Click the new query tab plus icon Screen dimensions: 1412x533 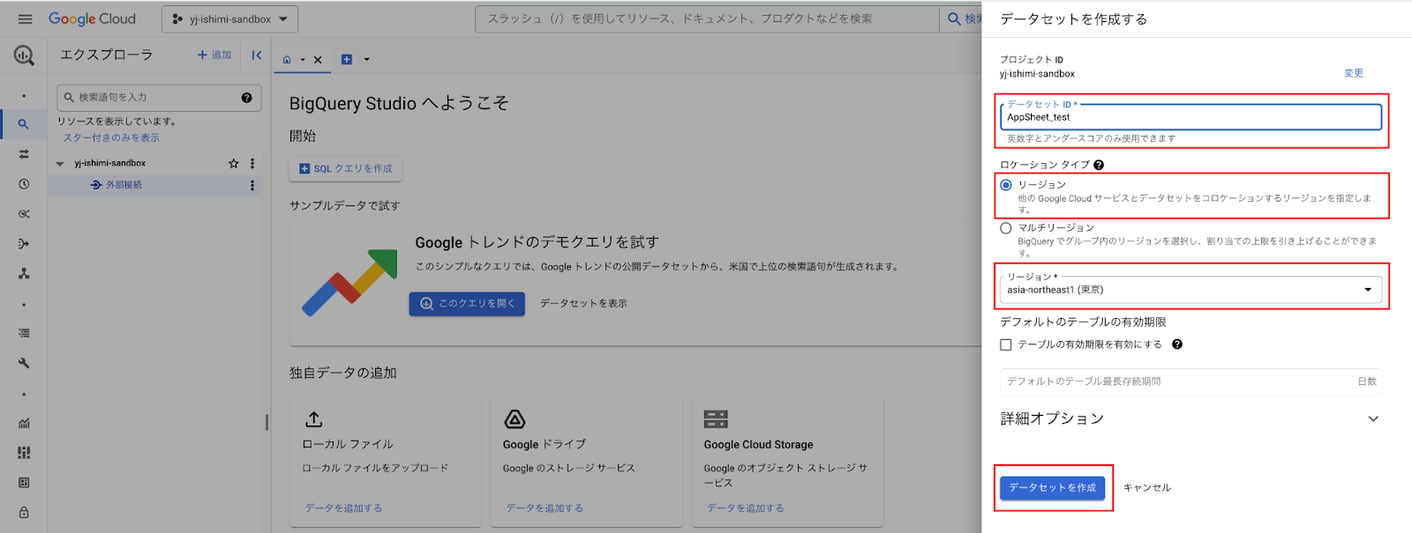click(x=347, y=60)
